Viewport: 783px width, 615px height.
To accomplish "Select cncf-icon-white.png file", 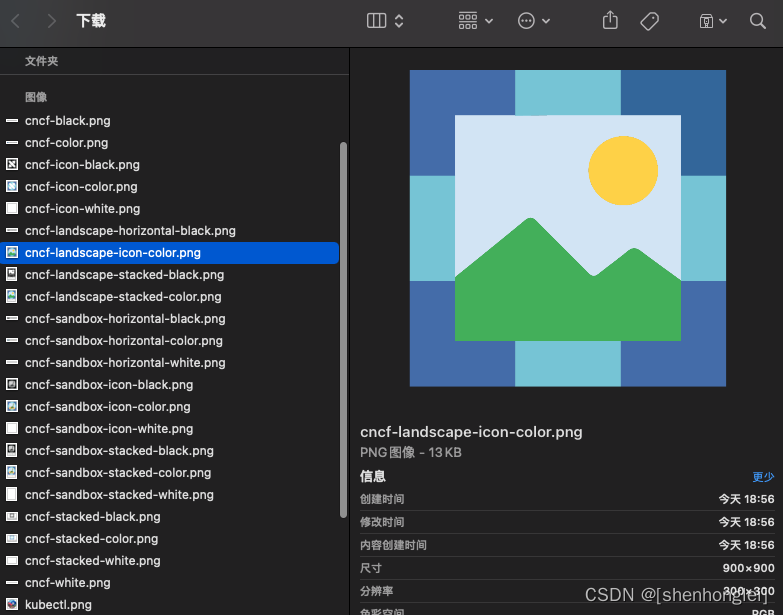I will tap(82, 209).
